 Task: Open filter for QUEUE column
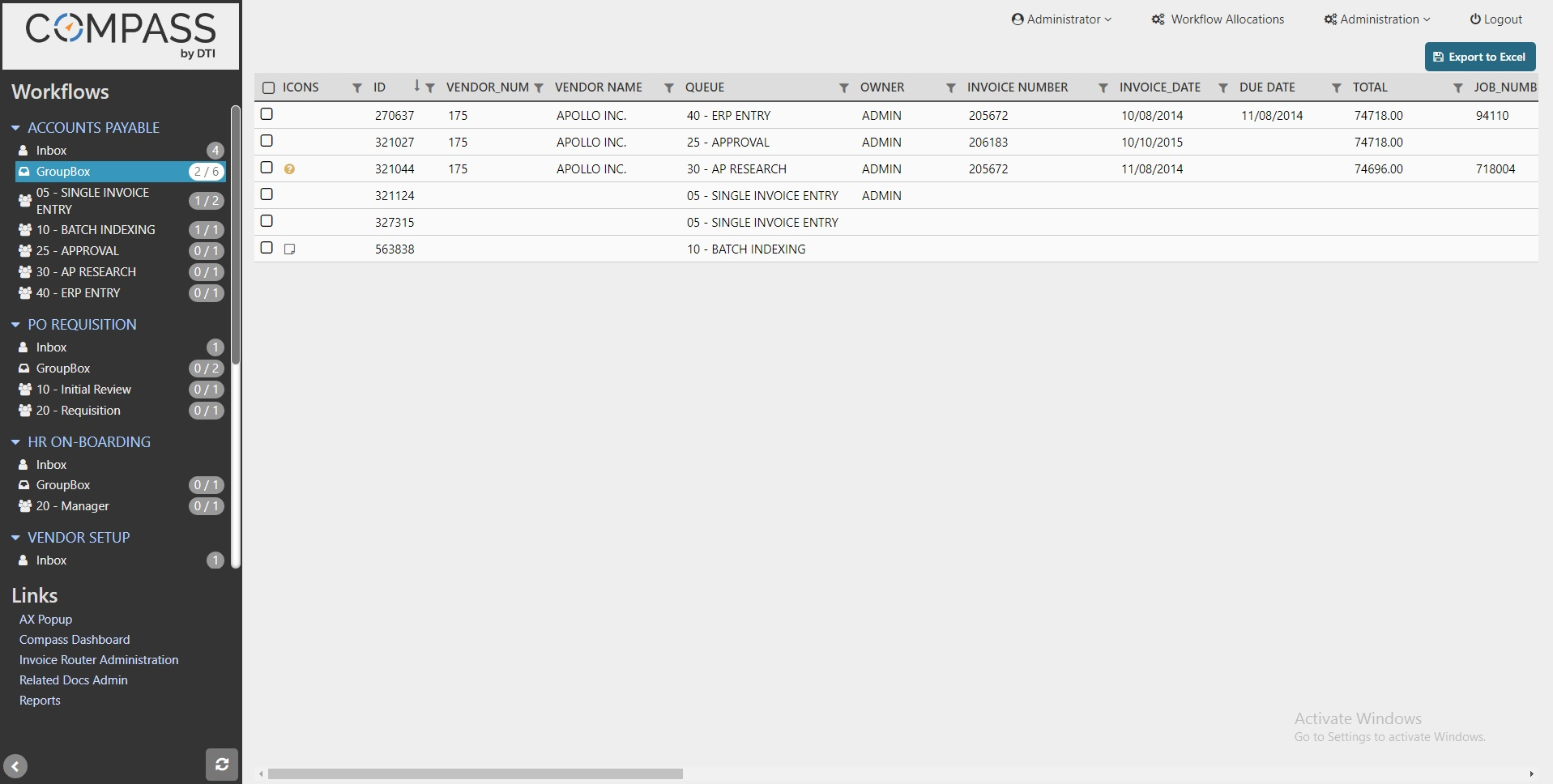coord(844,87)
